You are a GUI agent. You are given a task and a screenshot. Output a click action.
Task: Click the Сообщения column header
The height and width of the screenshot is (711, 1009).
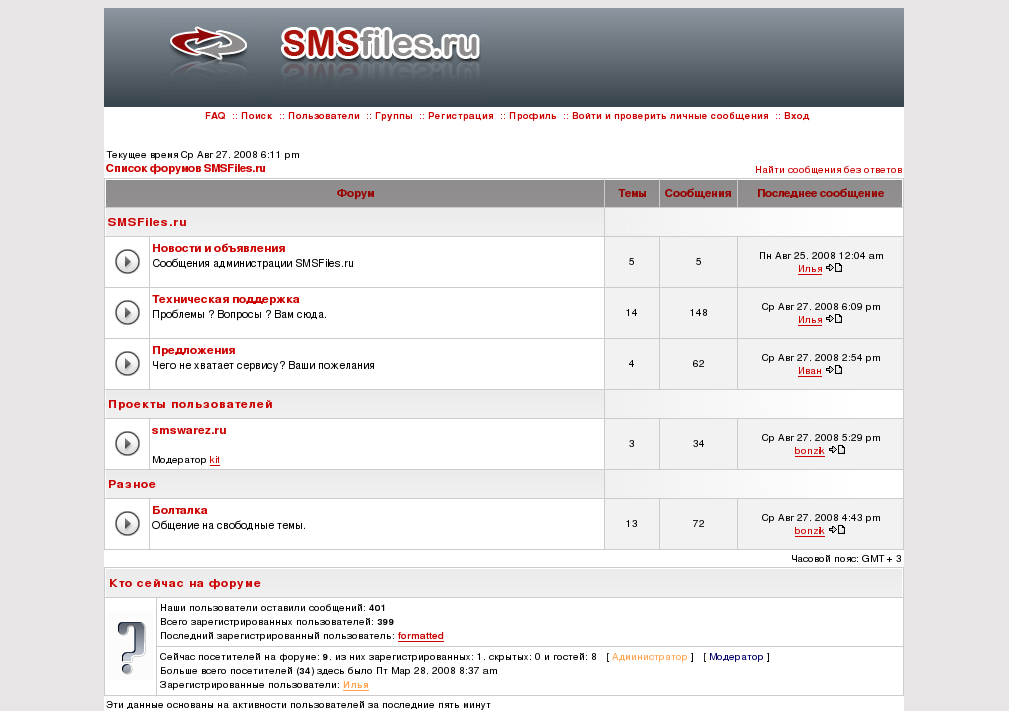[x=698, y=194]
